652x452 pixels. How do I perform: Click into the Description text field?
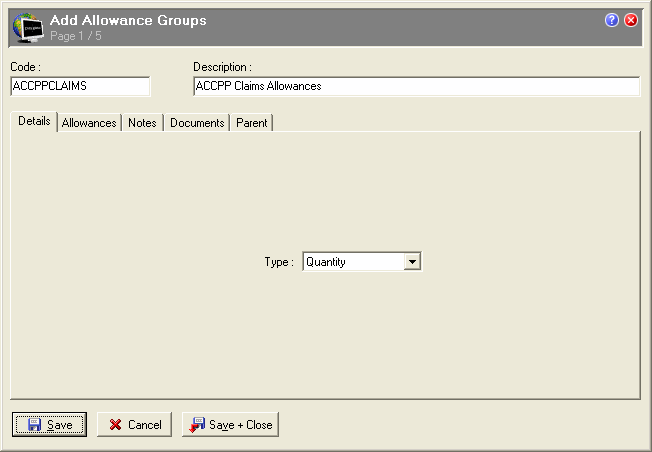tap(415, 86)
